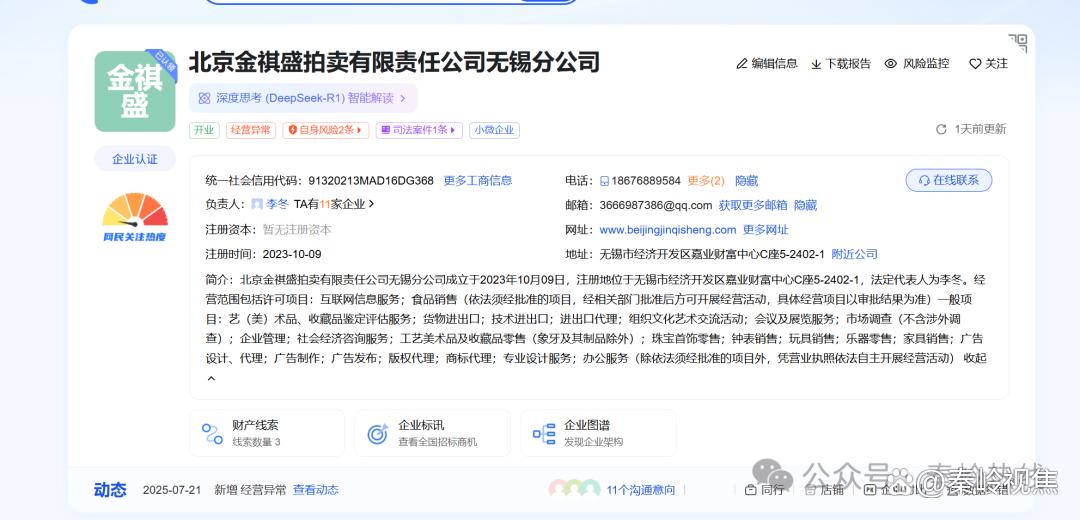The height and width of the screenshot is (520, 1080).
Task: Click 更多网址 link
Action: (x=765, y=229)
